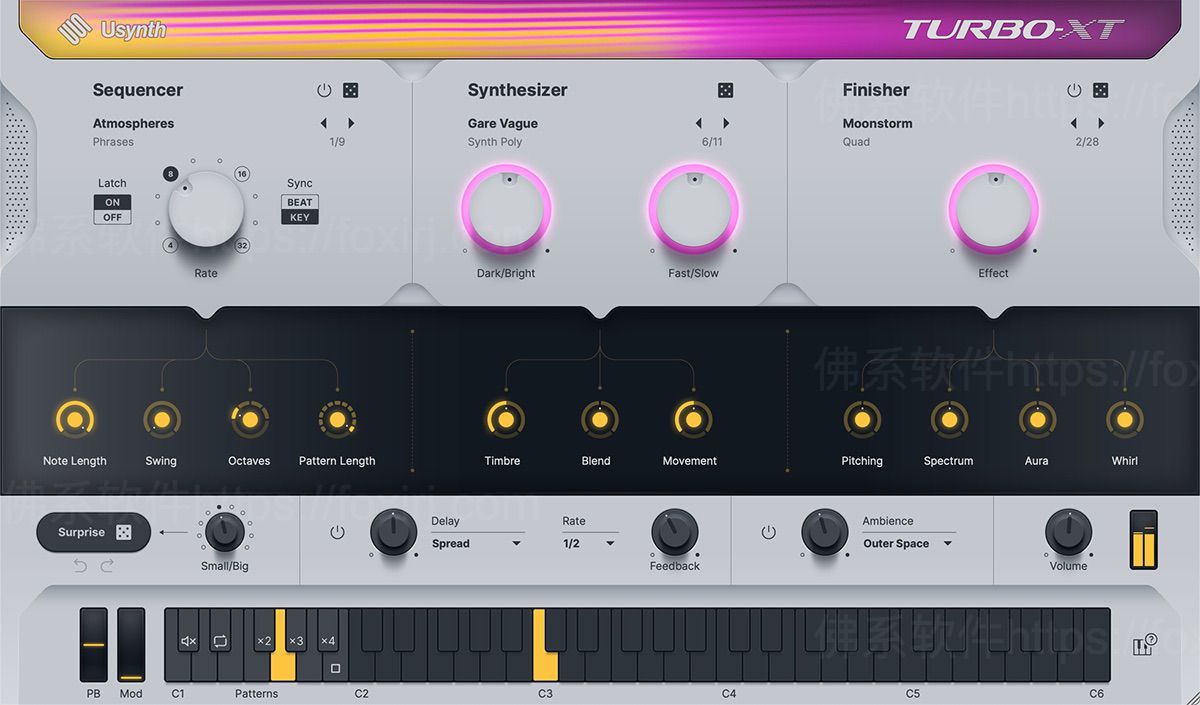Switch Latch to ON
This screenshot has height=705, width=1200.
pos(112,203)
